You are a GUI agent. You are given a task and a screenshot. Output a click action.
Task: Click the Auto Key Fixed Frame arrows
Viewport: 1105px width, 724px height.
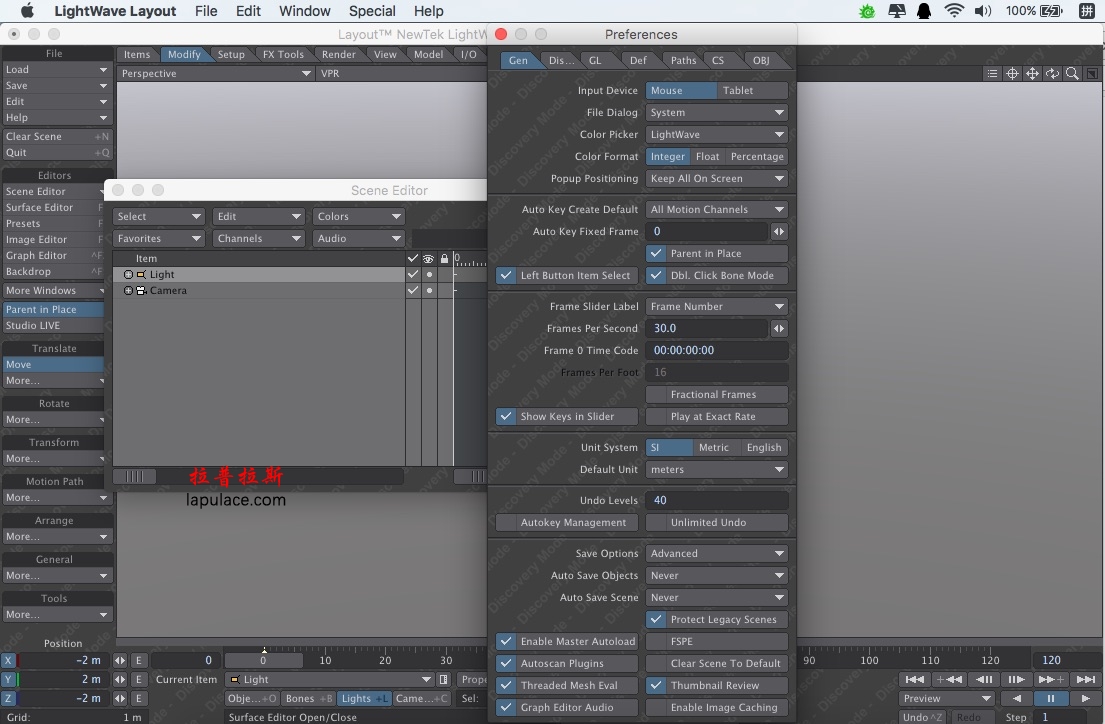click(x=779, y=231)
